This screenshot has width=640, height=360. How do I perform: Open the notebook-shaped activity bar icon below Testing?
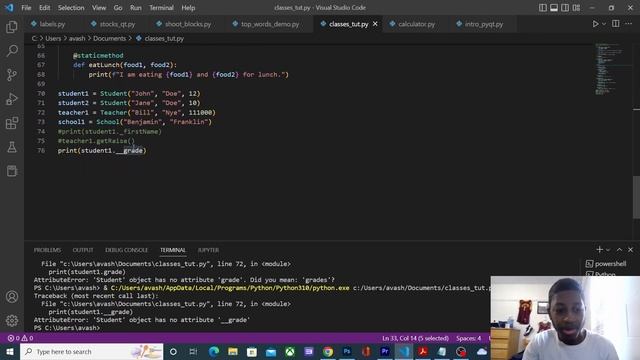(x=12, y=171)
